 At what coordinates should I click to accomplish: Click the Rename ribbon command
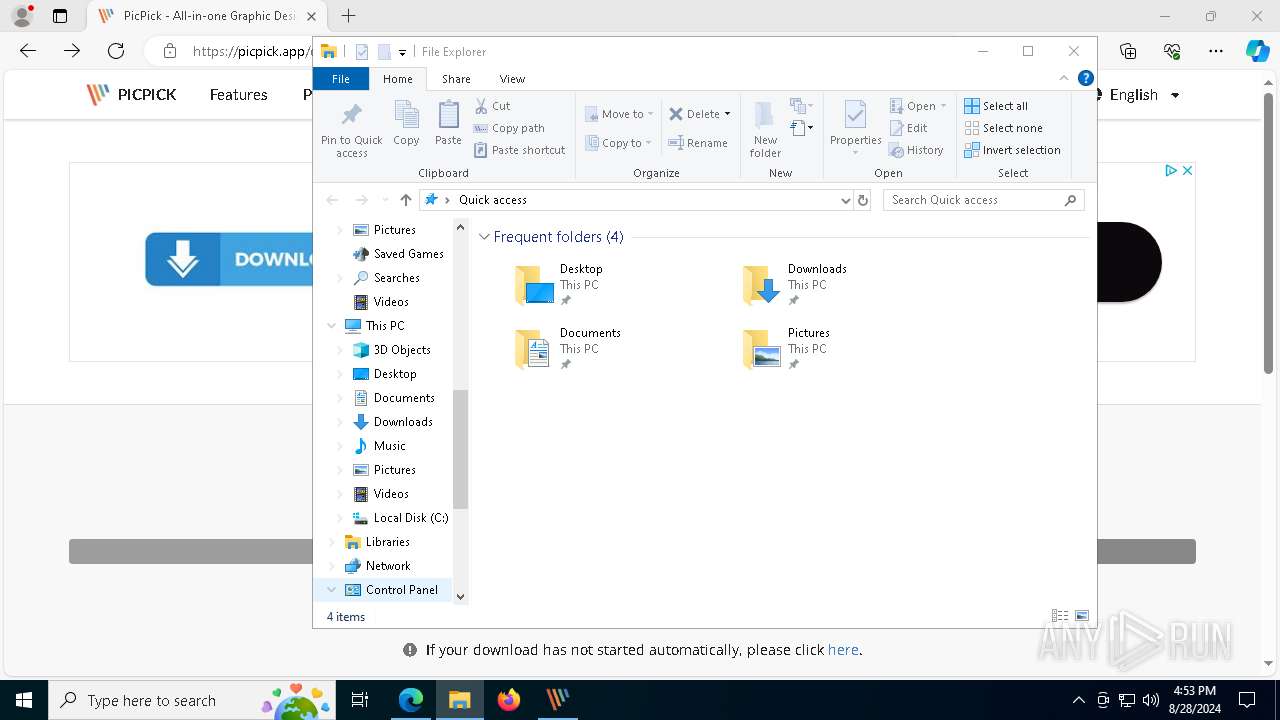coord(698,143)
